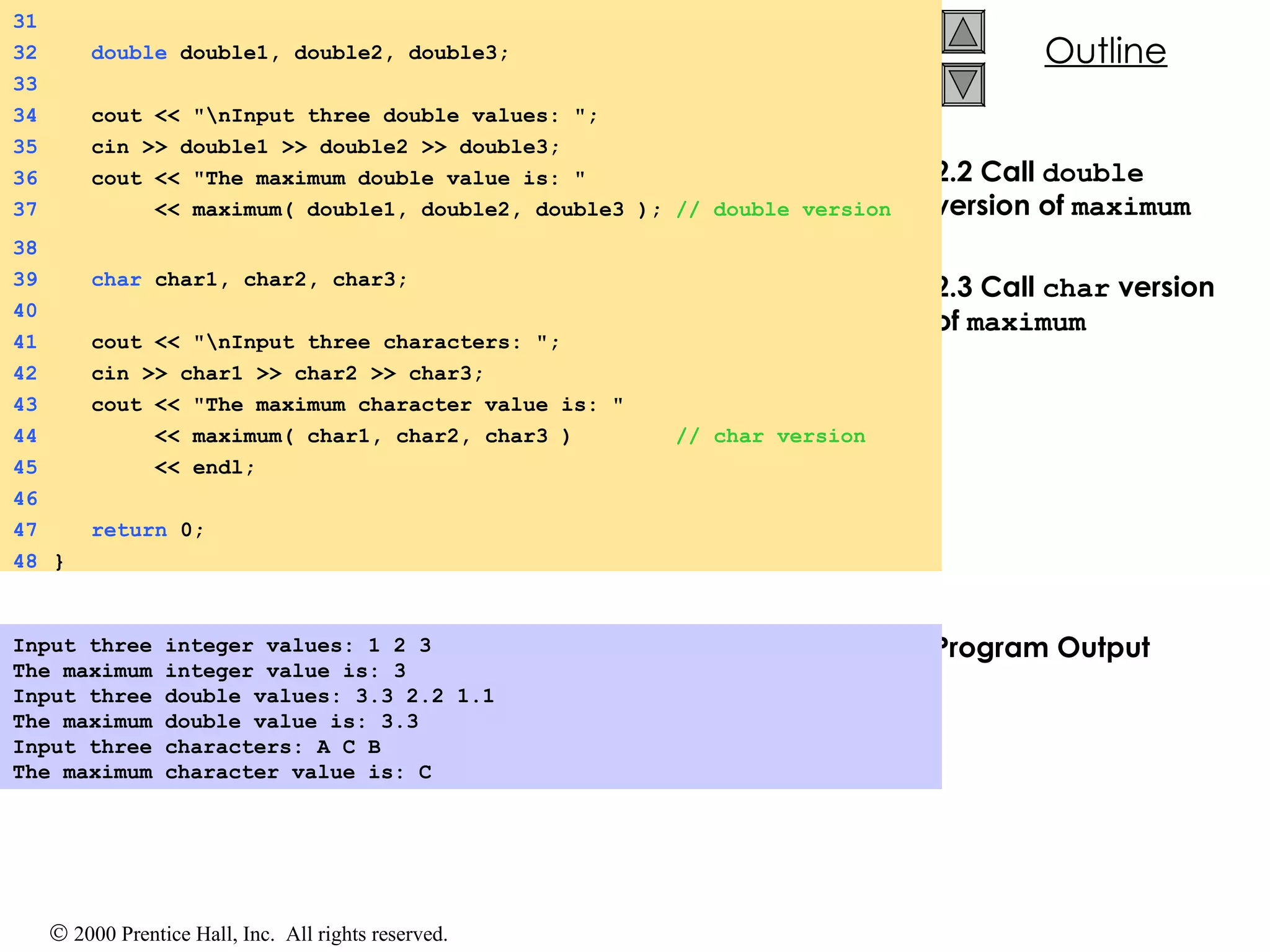Click the 'Input three double values' cout line 34
This screenshot has height=952, width=1270.
344,116
